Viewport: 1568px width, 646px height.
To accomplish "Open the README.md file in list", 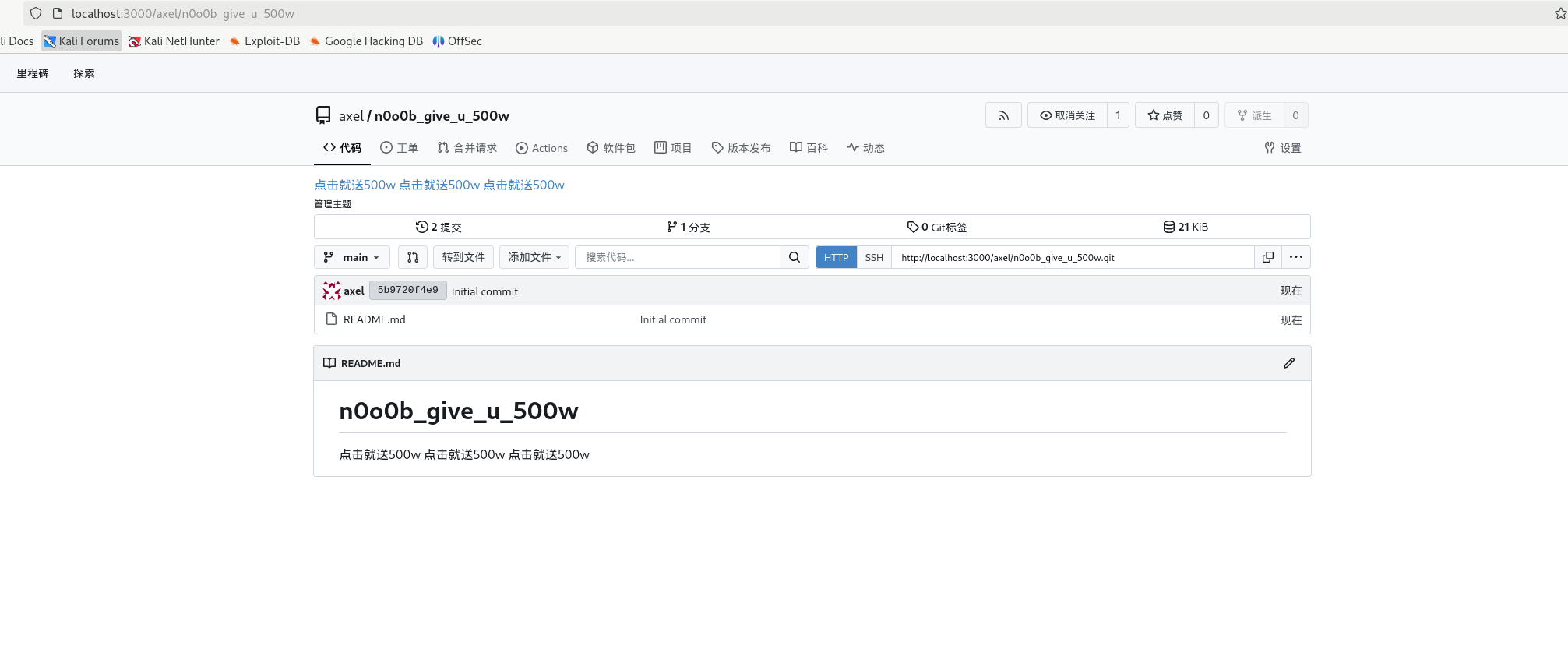I will tap(375, 319).
